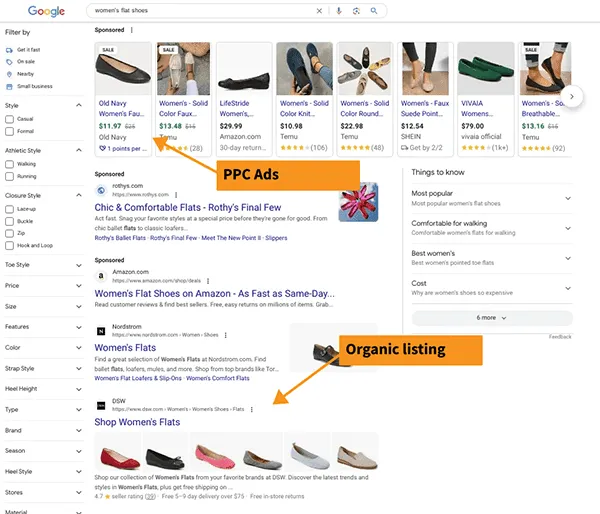Tick the Buckle closure style checkbox
Screen dimensions: 600x514
tap(10, 220)
